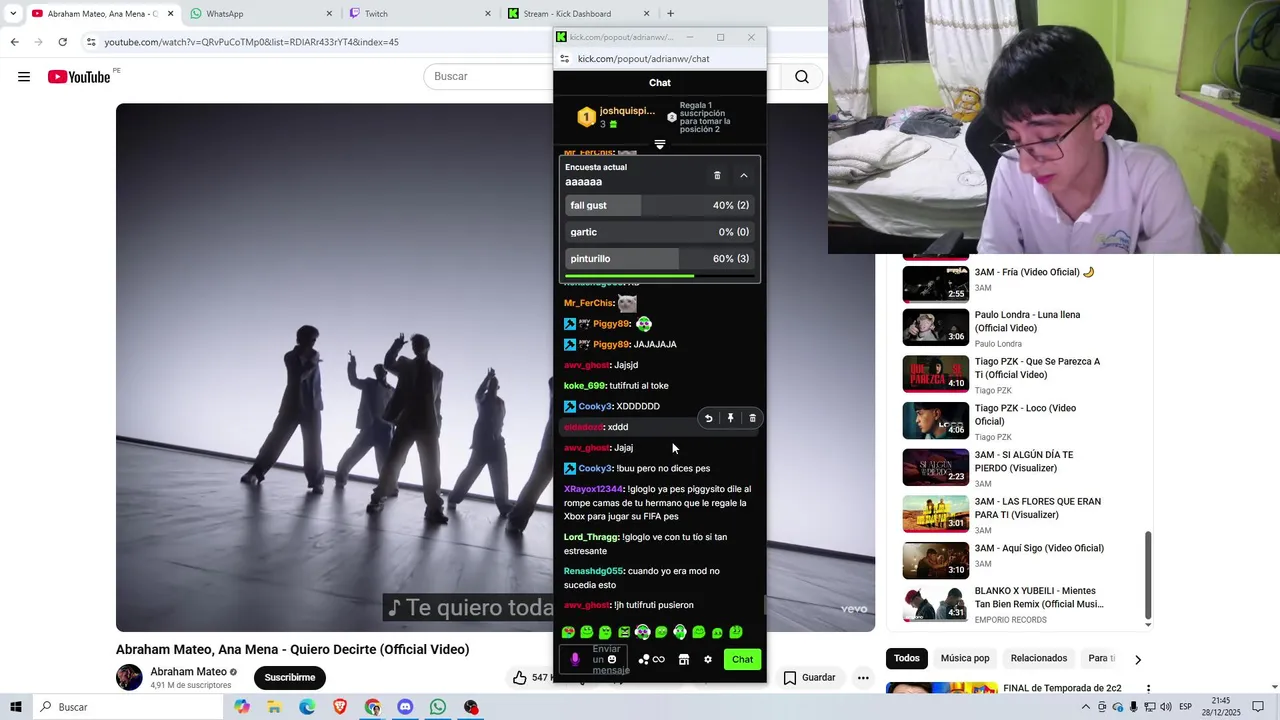
Task: Like the video with thumbs up
Action: pos(519,678)
